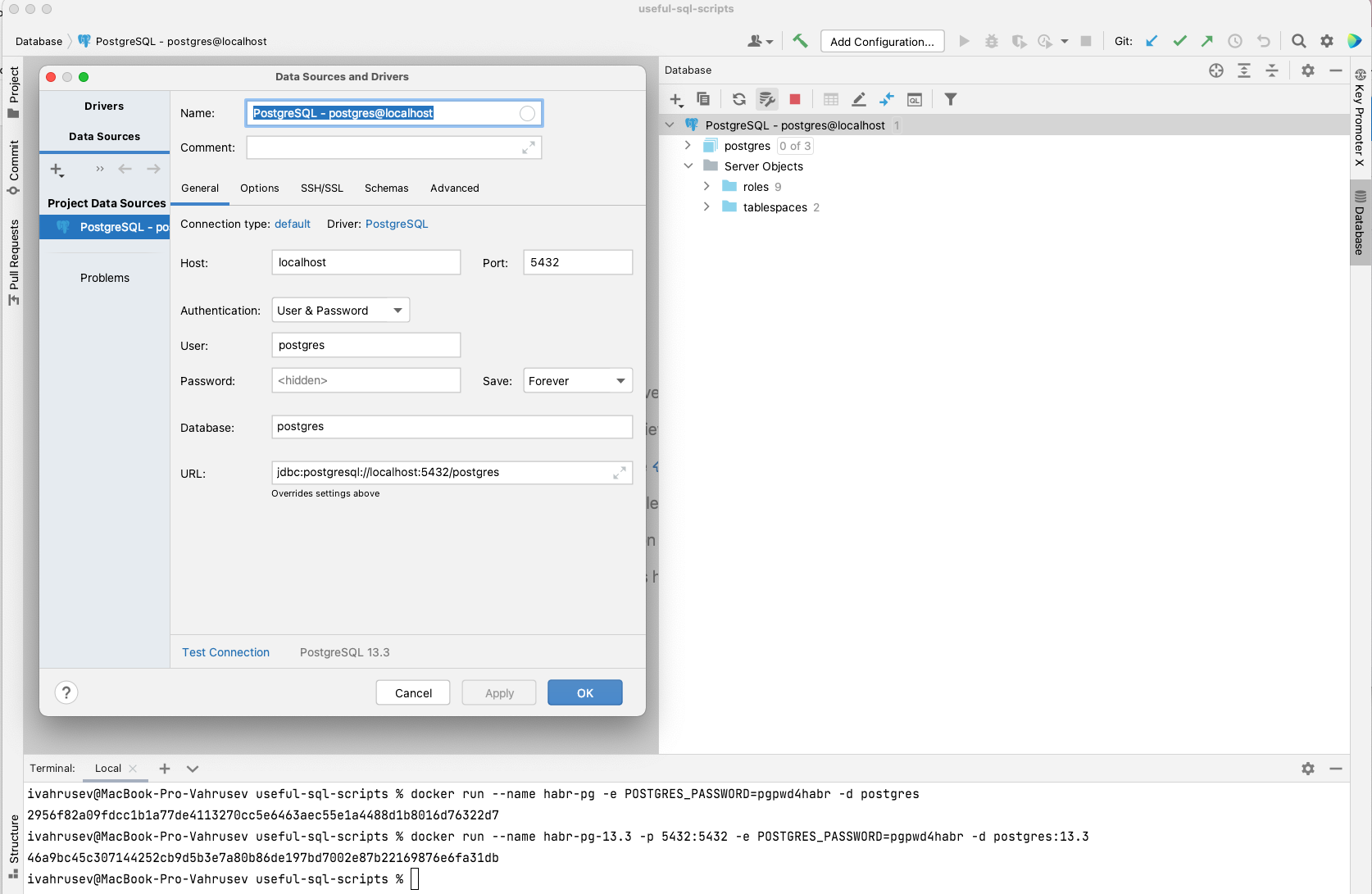Click the default connection type link
Image resolution: width=1372 pixels, height=894 pixels.
[293, 224]
